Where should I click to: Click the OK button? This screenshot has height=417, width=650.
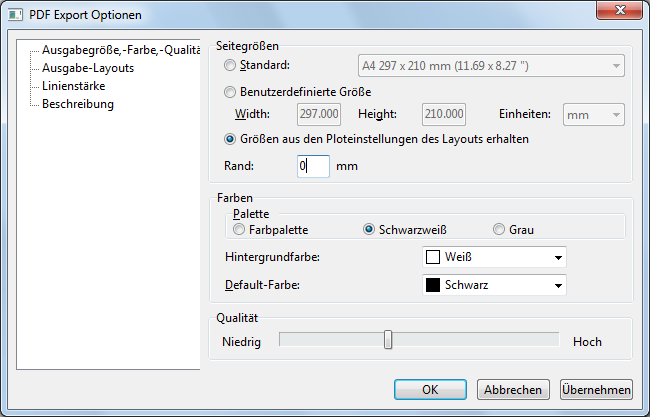pos(430,390)
